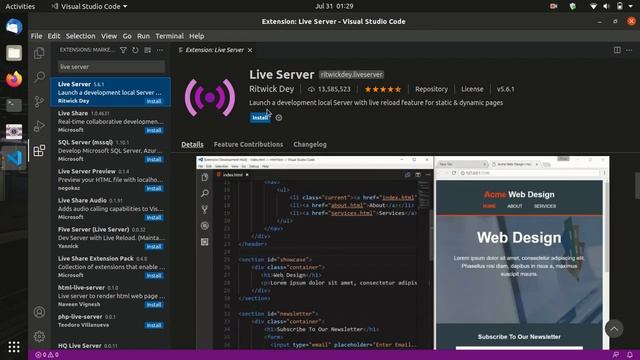Viewport: 640px width, 360px height.
Task: Switch to the Details tab
Action: tap(192, 144)
